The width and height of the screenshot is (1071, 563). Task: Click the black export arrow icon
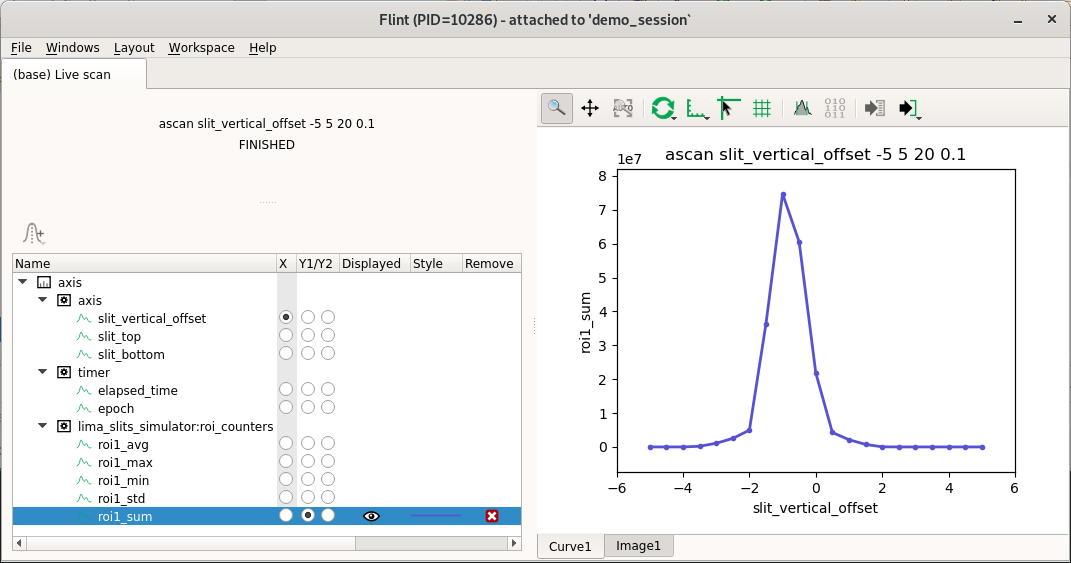click(908, 108)
